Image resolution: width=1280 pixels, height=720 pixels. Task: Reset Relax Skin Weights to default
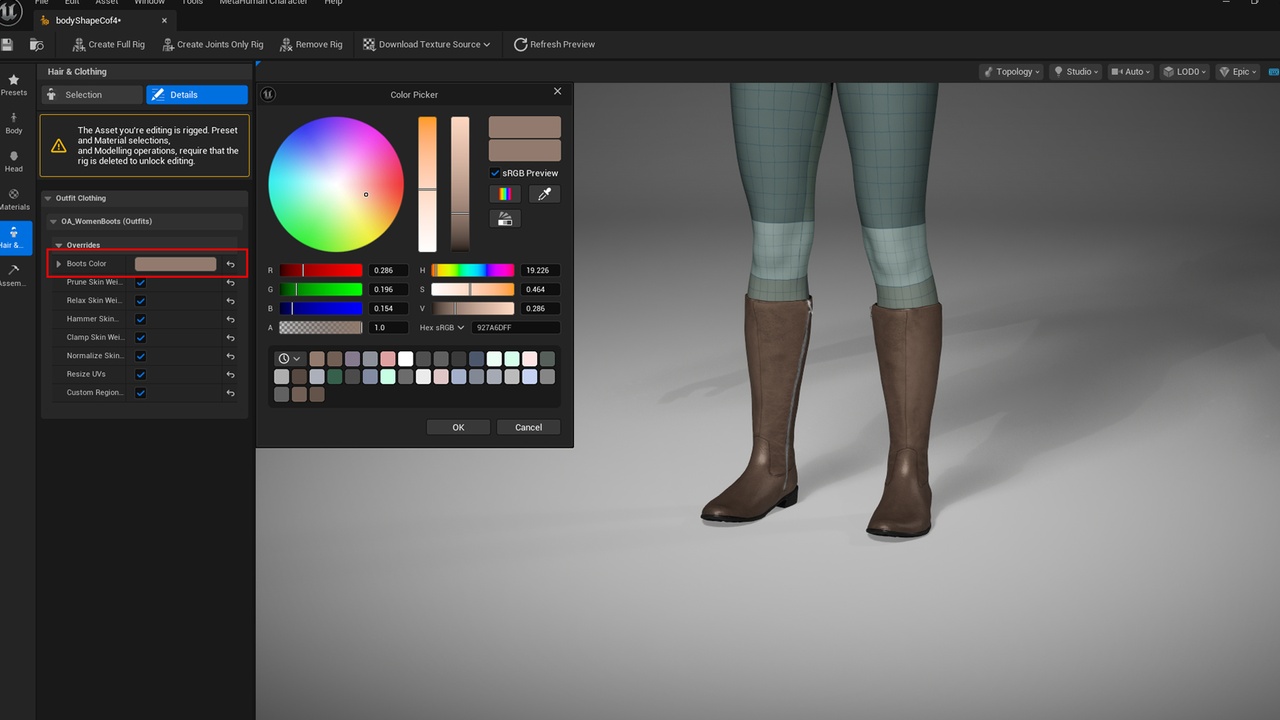(x=230, y=300)
